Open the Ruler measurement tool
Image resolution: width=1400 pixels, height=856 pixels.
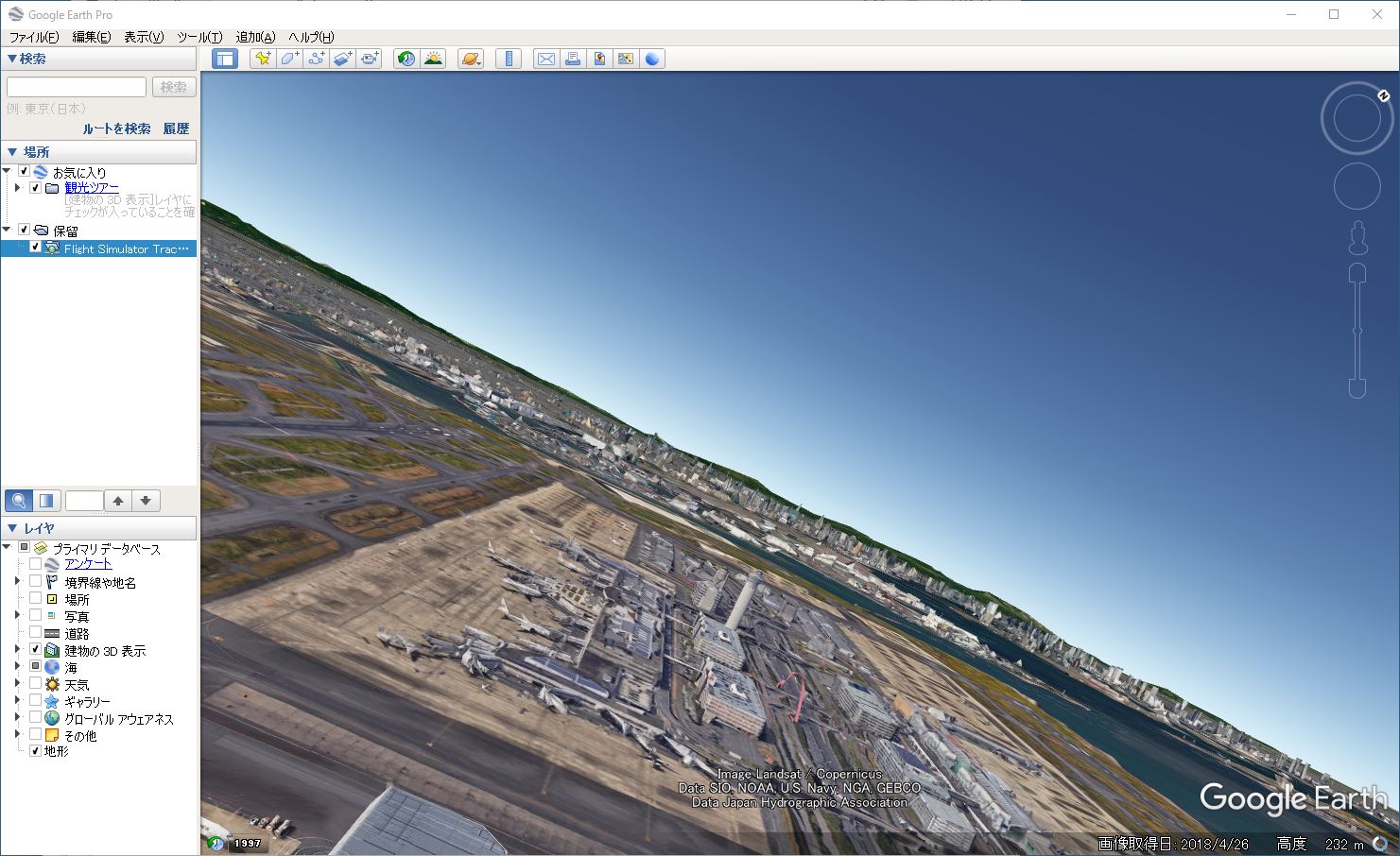[x=509, y=59]
